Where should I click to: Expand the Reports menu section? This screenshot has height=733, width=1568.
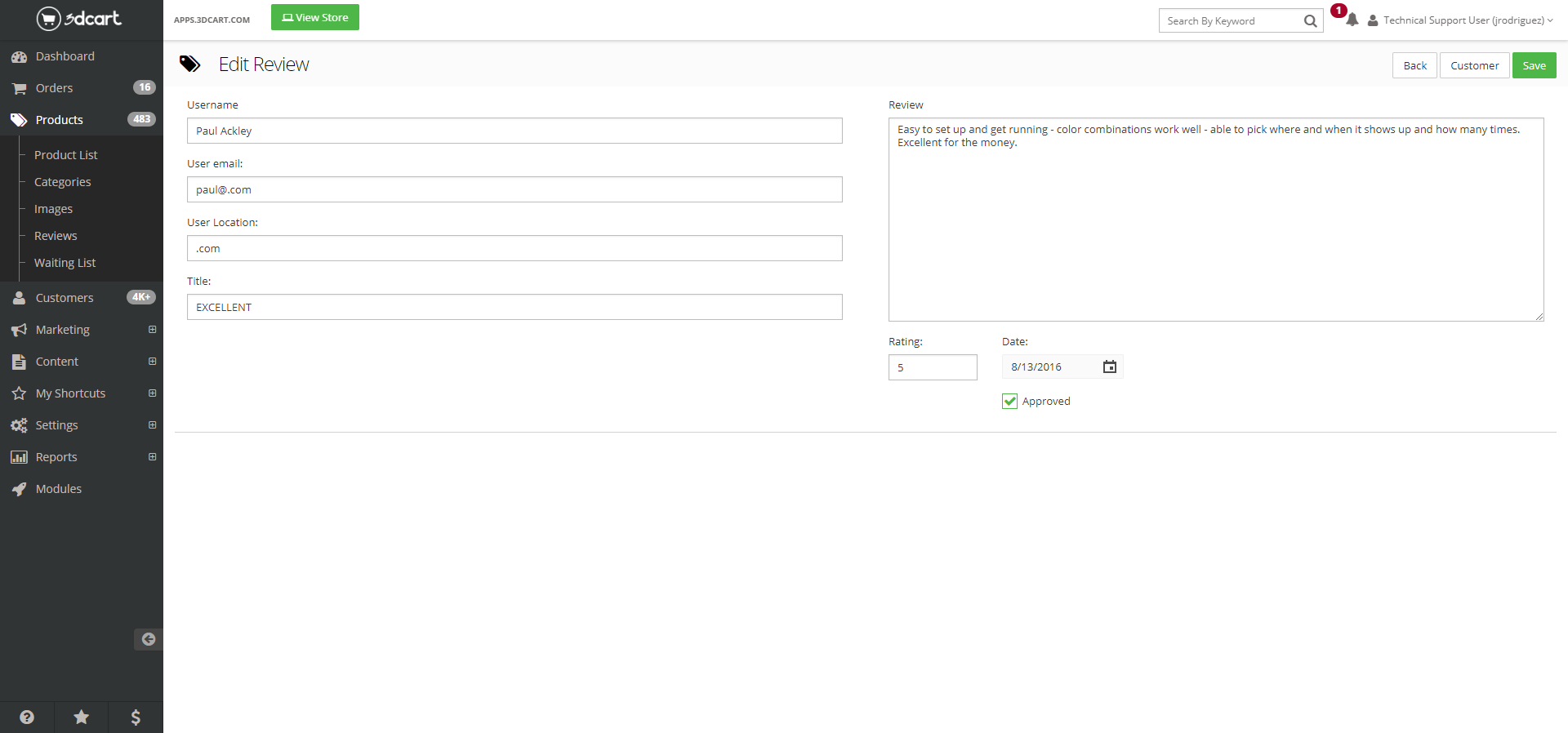152,457
